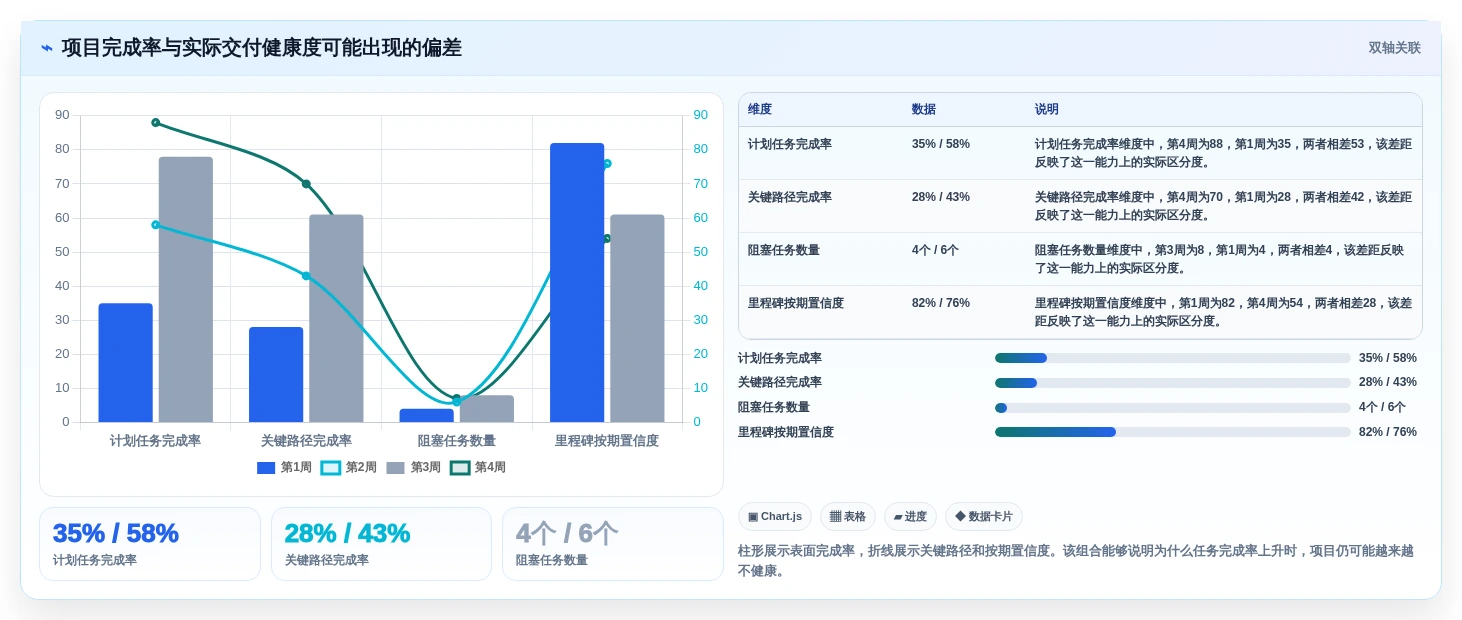This screenshot has height=620, width=1462.
Task: Click x-axis label 里程碑按期置信度
Action: (x=607, y=441)
